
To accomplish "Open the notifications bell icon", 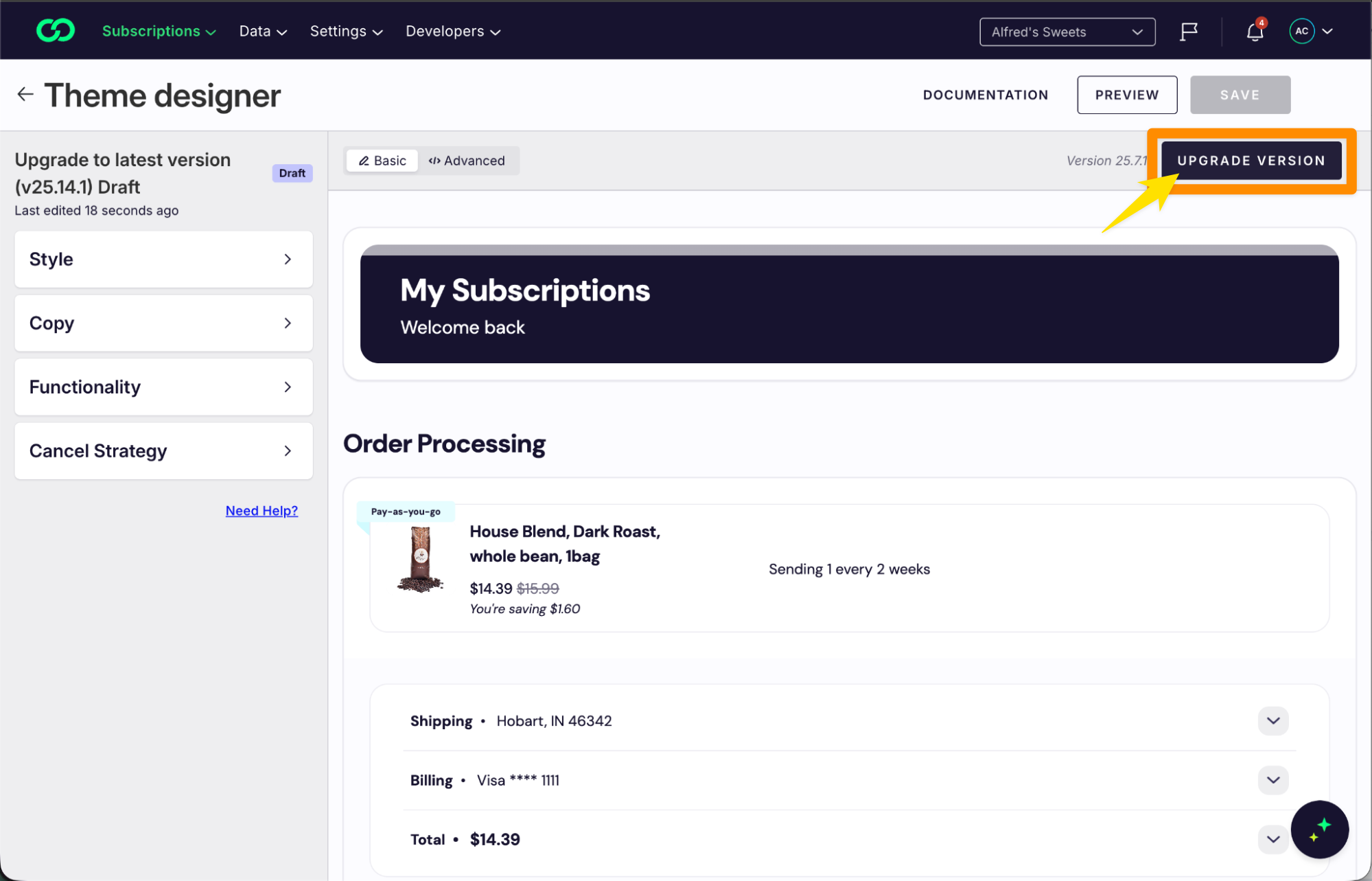I will 1255,32.
